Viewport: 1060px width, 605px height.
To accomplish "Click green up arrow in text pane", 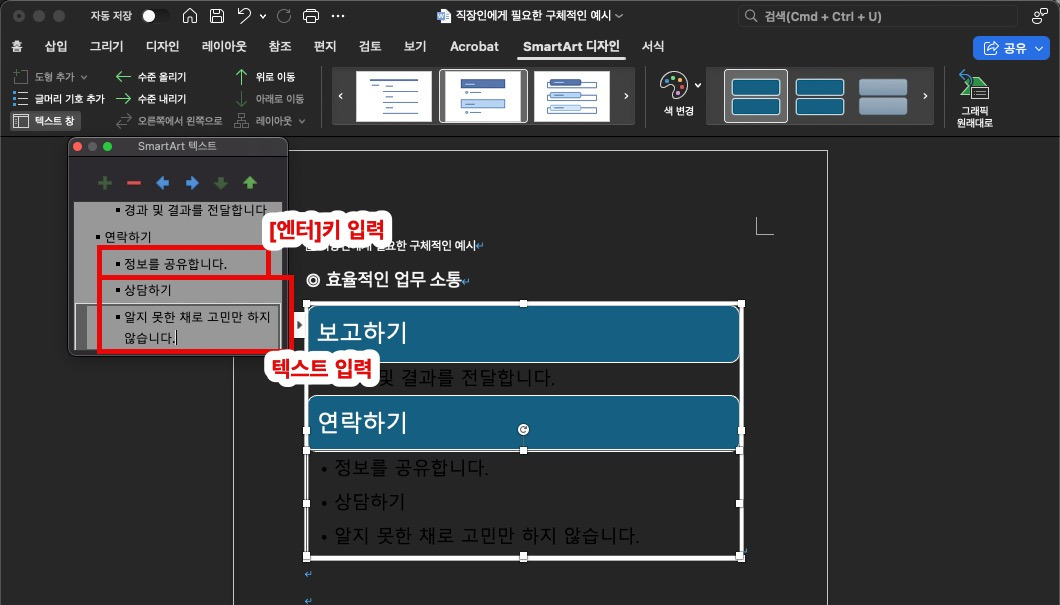I will coord(250,183).
